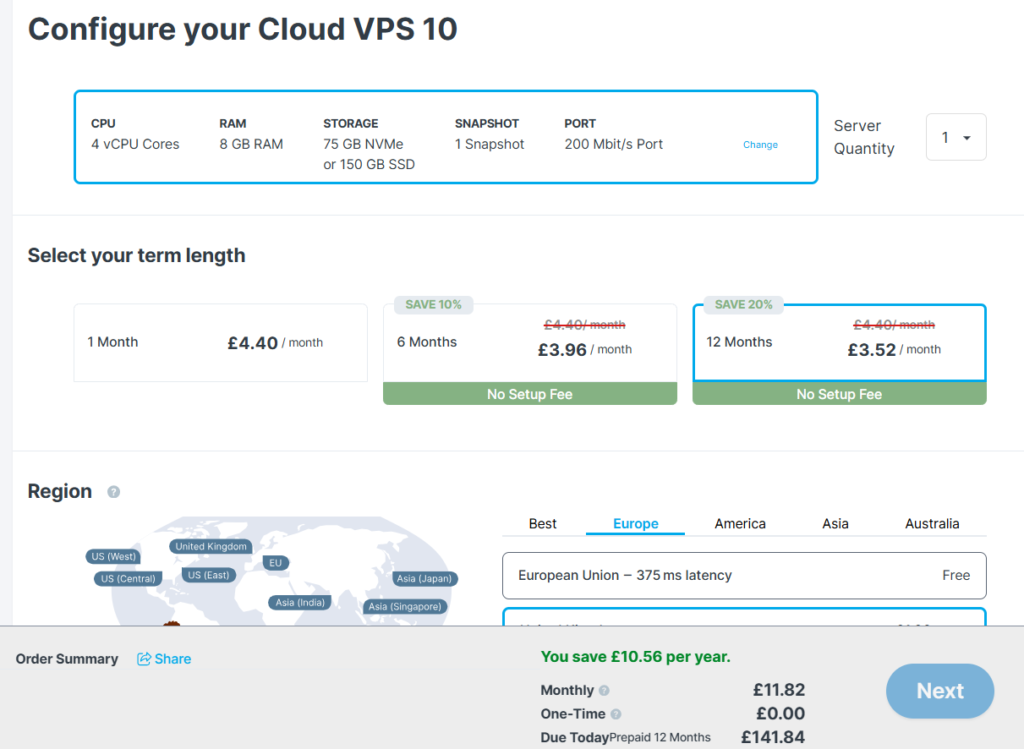Image resolution: width=1024 pixels, height=749 pixels.
Task: Click the United Kingdom map marker
Action: coord(210,546)
